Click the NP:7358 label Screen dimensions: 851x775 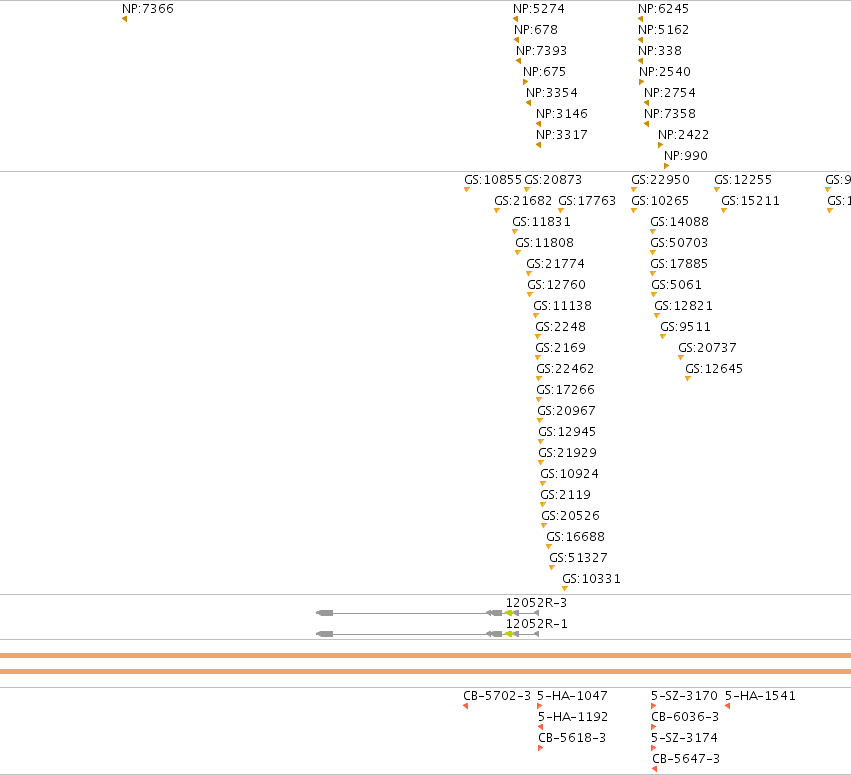(x=670, y=114)
